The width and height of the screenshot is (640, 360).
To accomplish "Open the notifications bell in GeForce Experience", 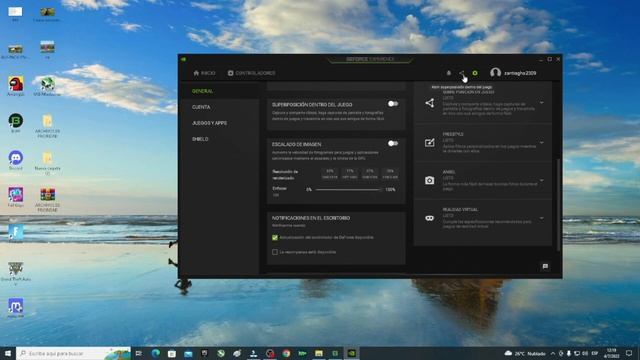I will tap(449, 73).
